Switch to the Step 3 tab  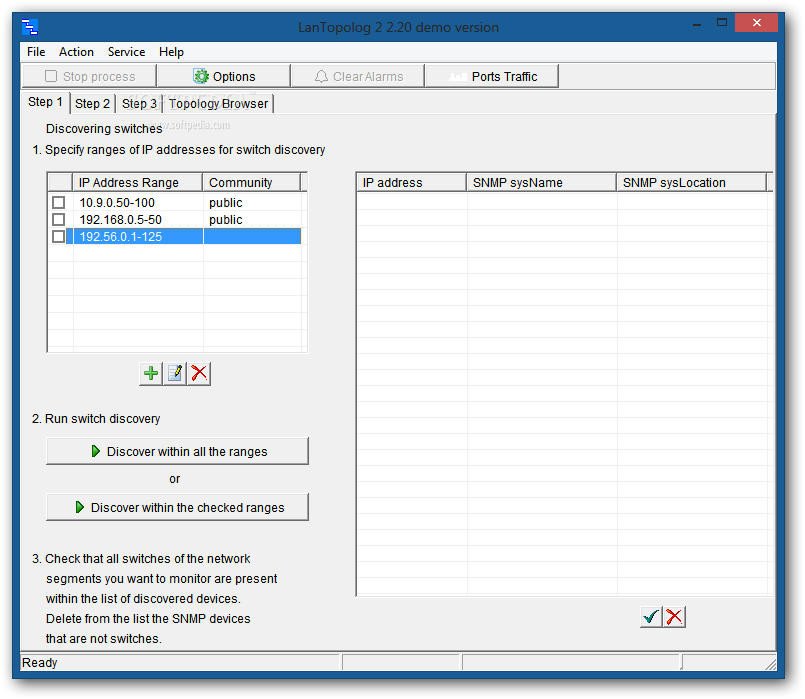click(x=139, y=104)
